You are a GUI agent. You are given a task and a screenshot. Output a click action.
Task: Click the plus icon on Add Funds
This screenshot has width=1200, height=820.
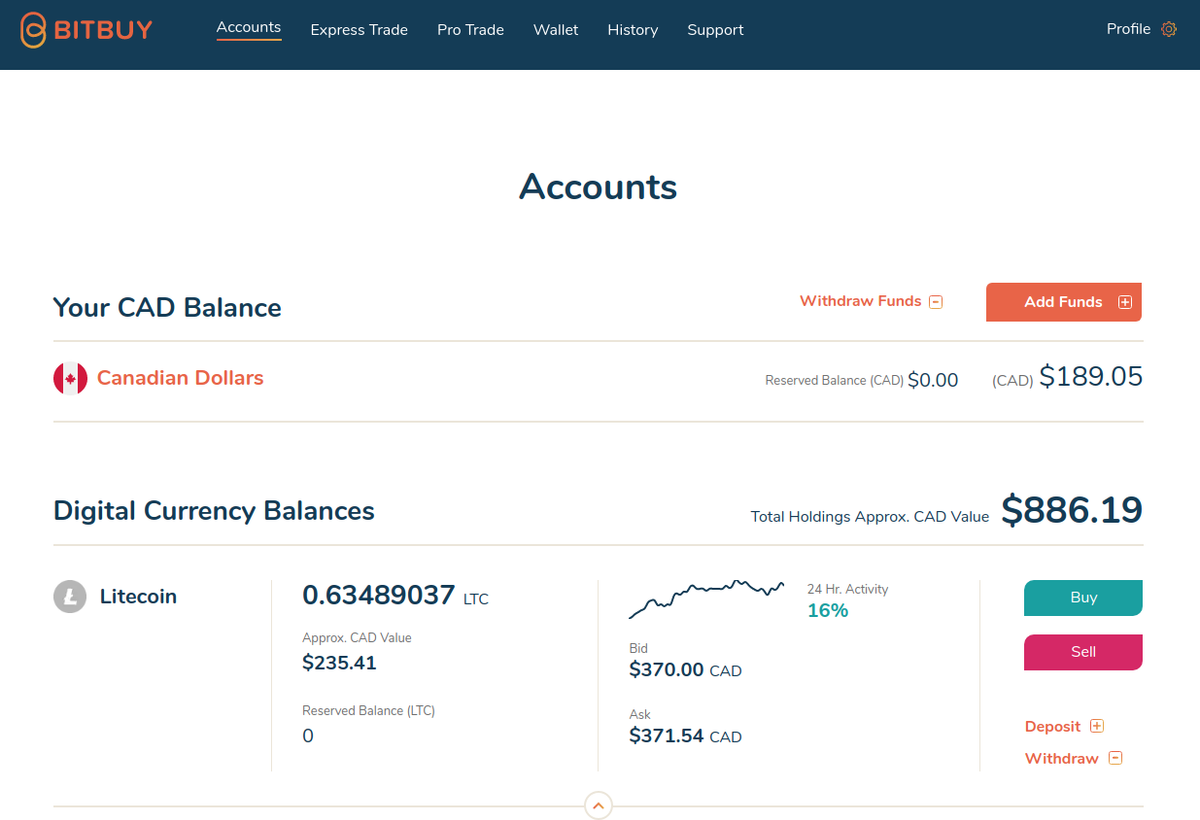tap(1125, 302)
